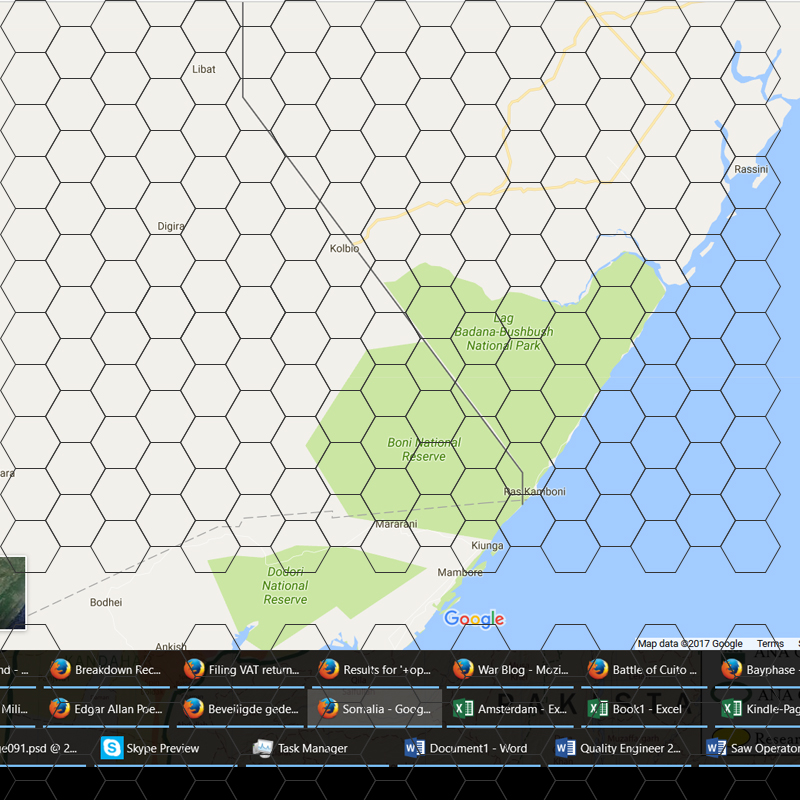
Task: Click the Libat place label
Action: [x=204, y=69]
